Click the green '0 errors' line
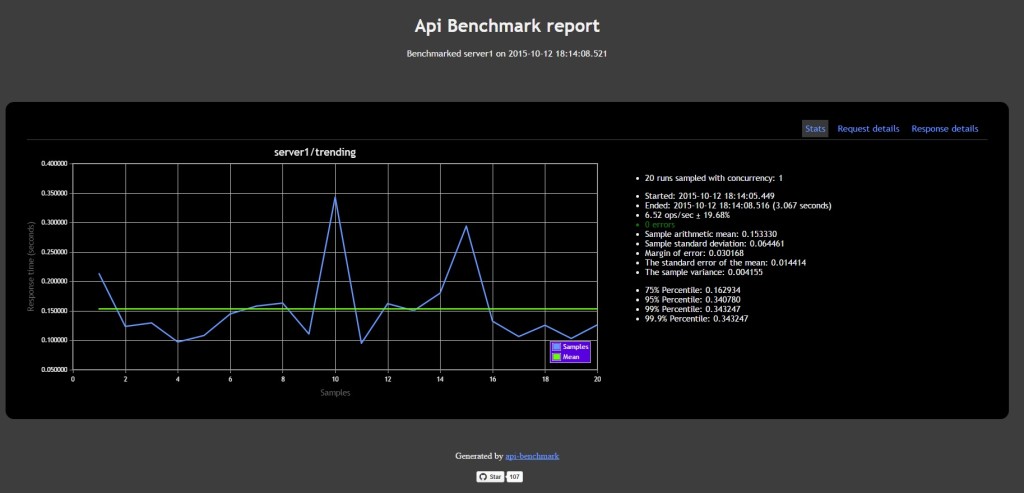1024x493 pixels. [x=660, y=224]
